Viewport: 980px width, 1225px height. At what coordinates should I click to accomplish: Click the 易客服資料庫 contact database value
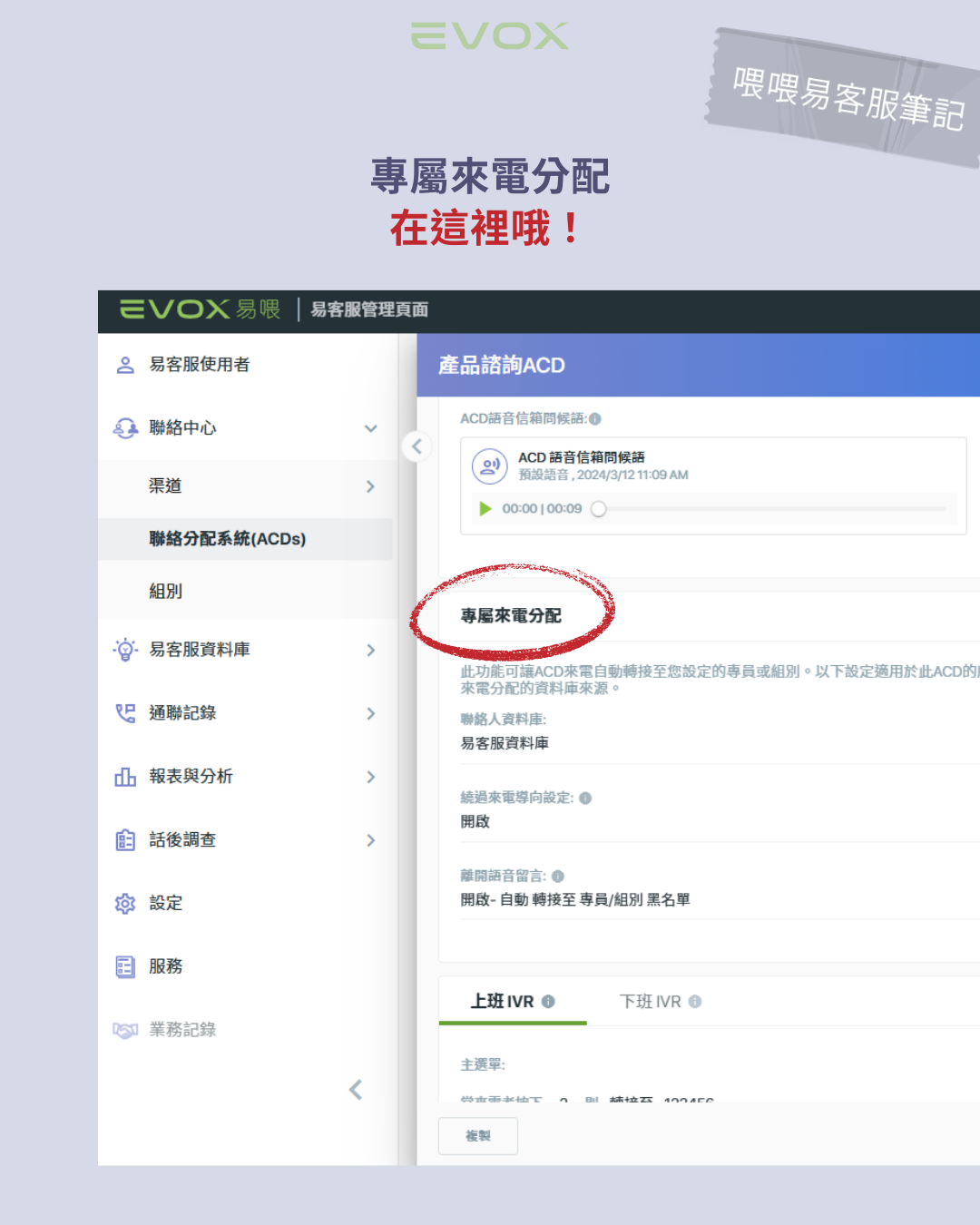click(505, 743)
